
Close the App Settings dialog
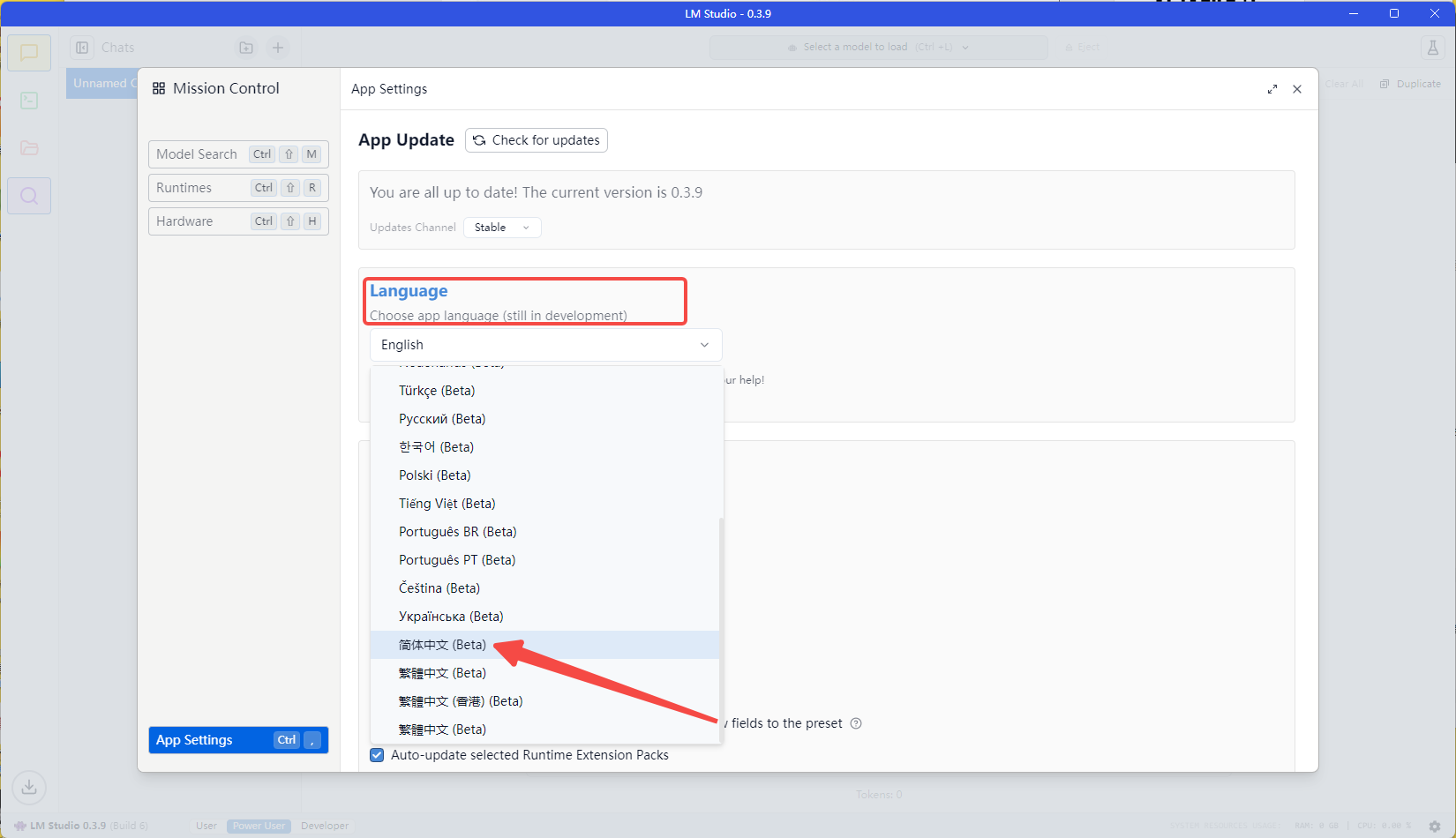(1297, 89)
